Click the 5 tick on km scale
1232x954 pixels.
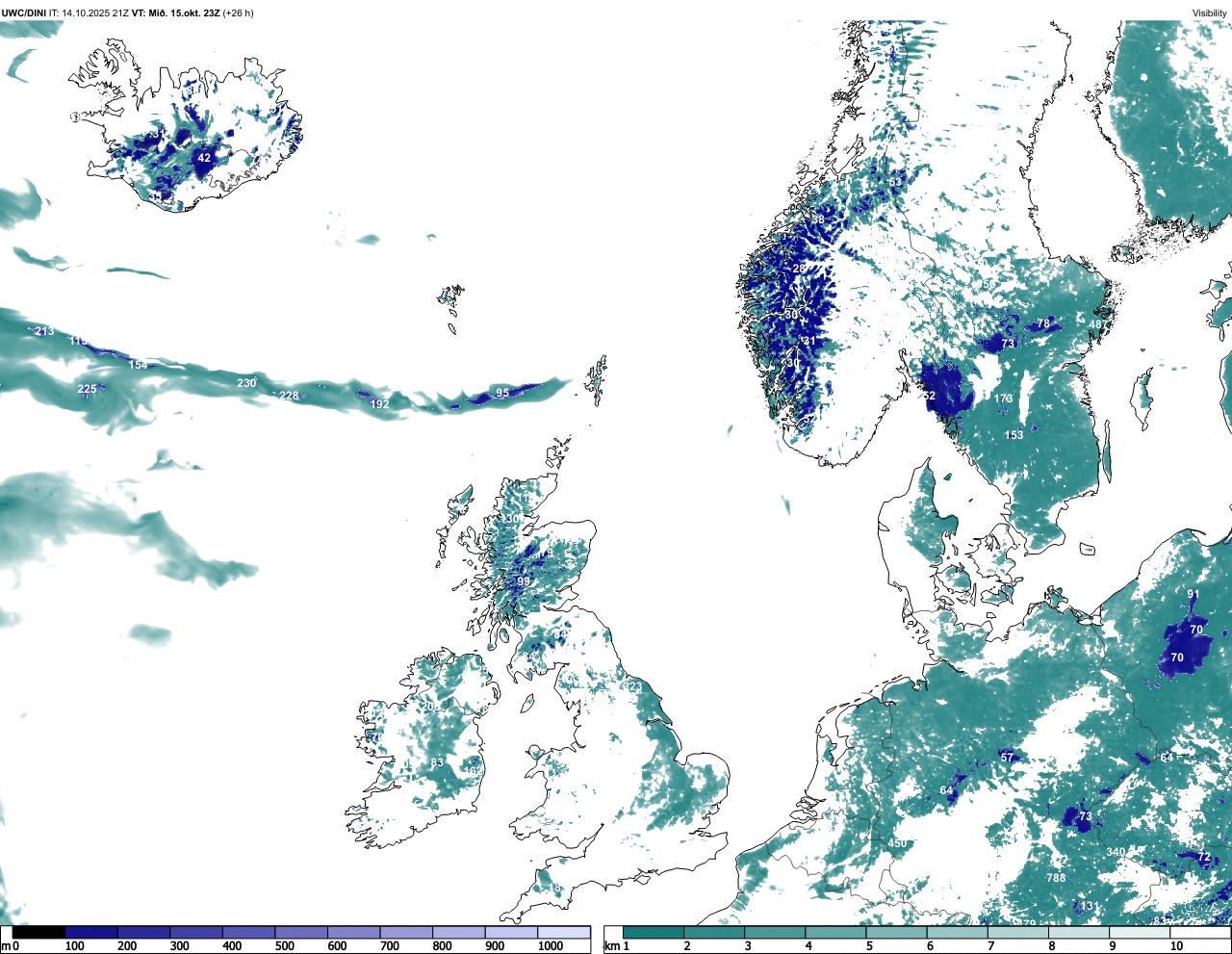[869, 947]
